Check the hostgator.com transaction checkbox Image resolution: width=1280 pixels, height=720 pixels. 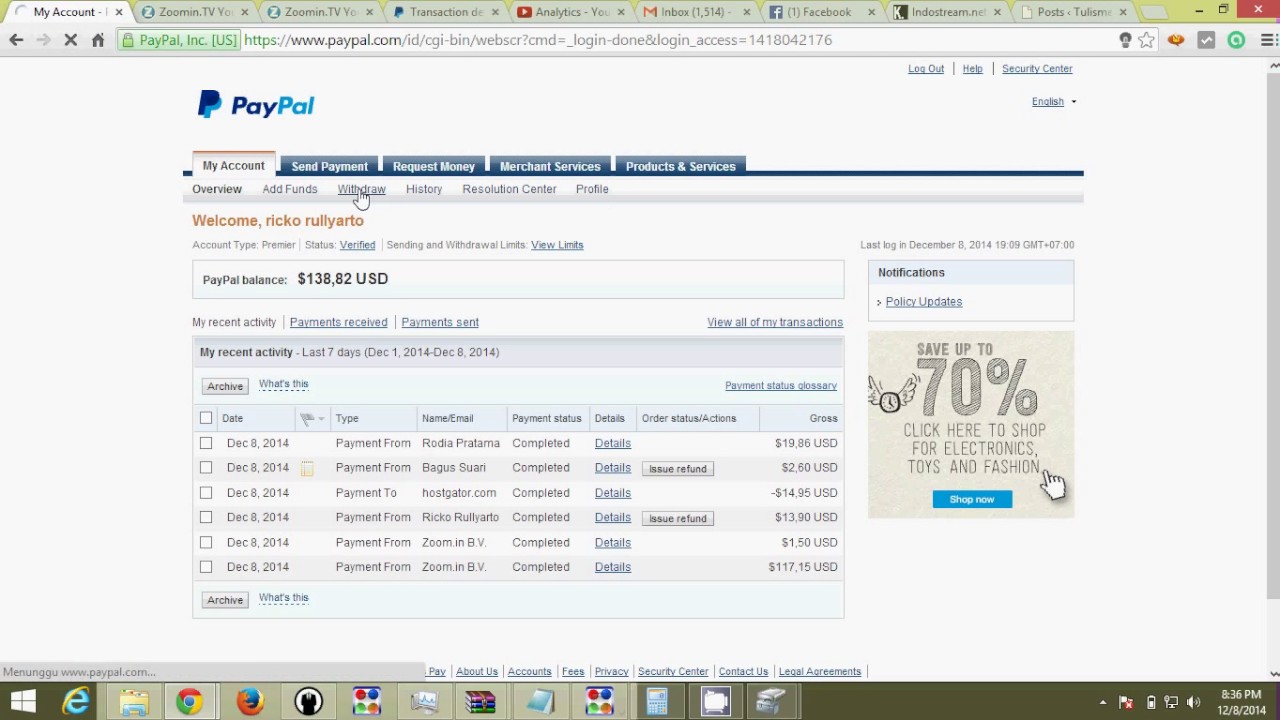[x=206, y=493]
